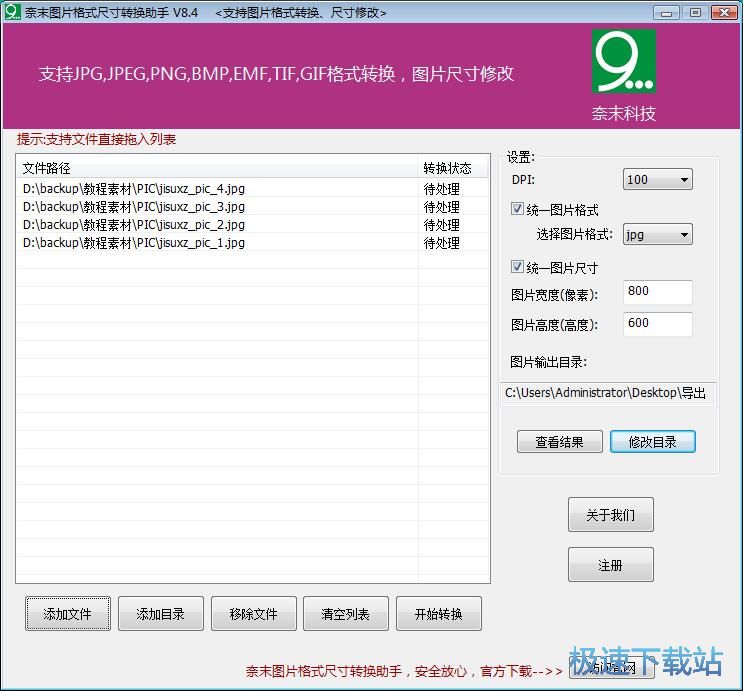Click the 移除文件 button
Screen dimensions: 743x691
pyautogui.click(x=254, y=614)
